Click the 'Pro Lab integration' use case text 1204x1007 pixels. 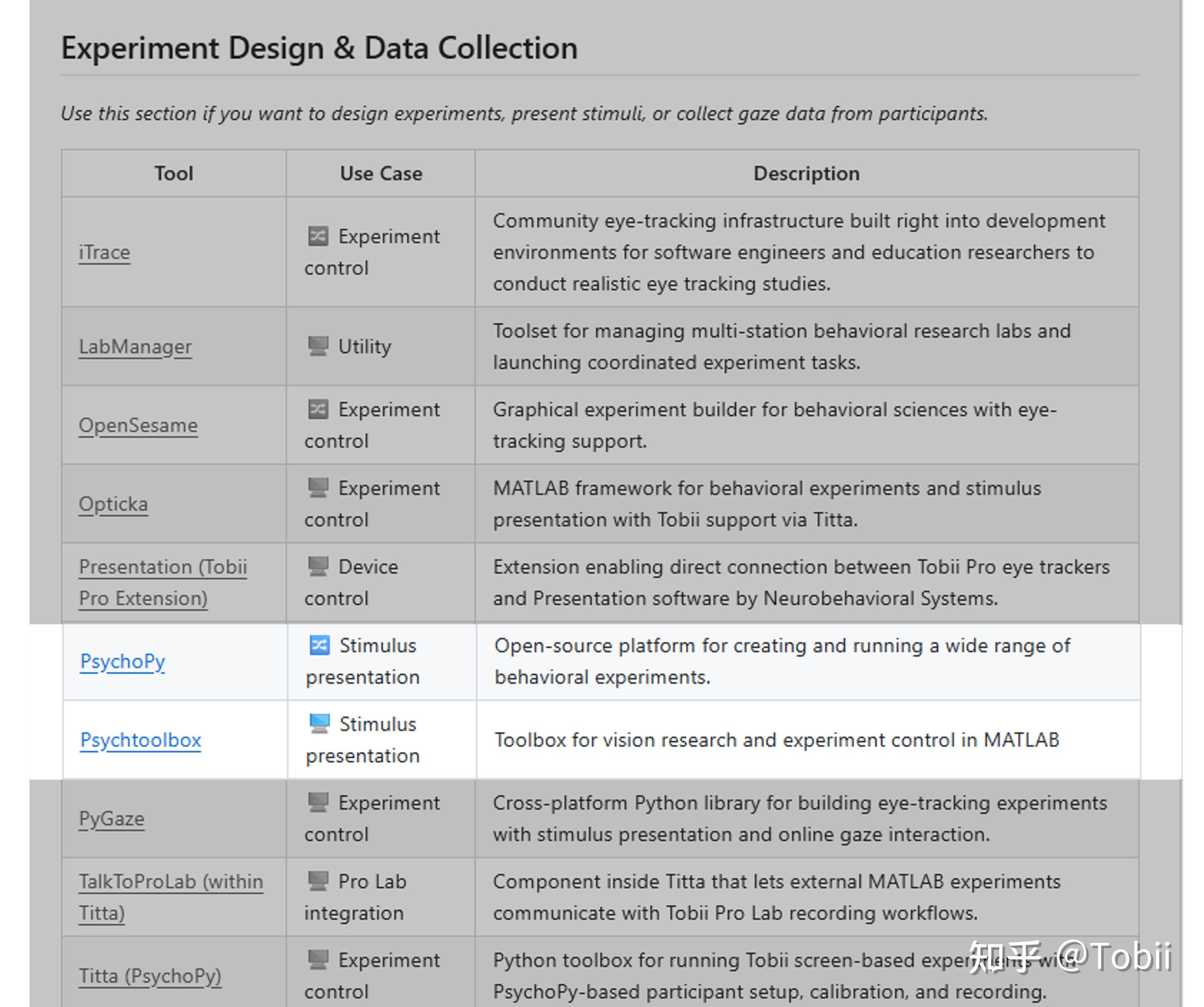tap(355, 897)
